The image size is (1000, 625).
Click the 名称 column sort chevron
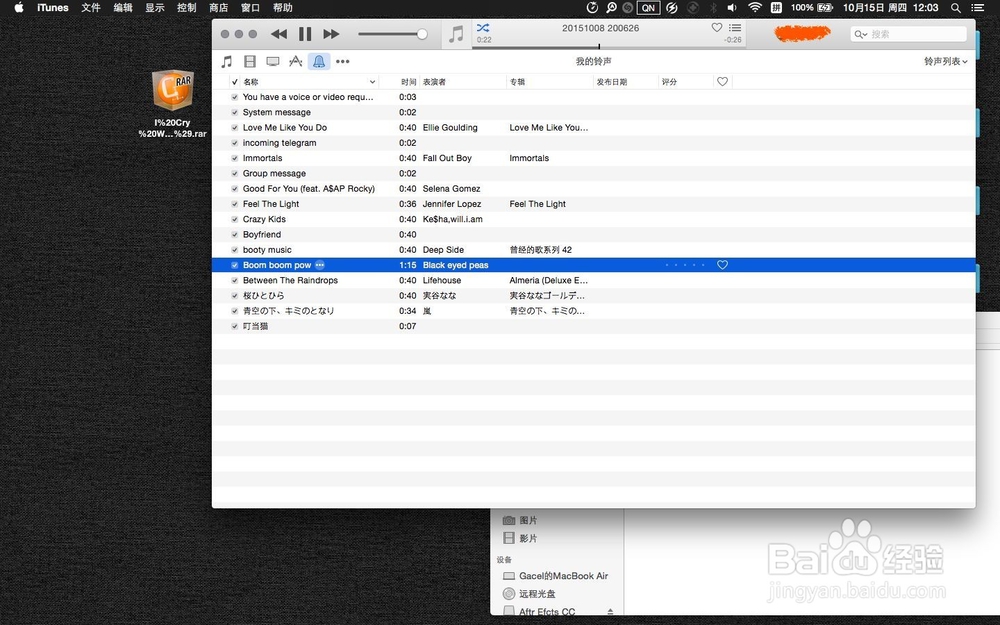coord(372,82)
